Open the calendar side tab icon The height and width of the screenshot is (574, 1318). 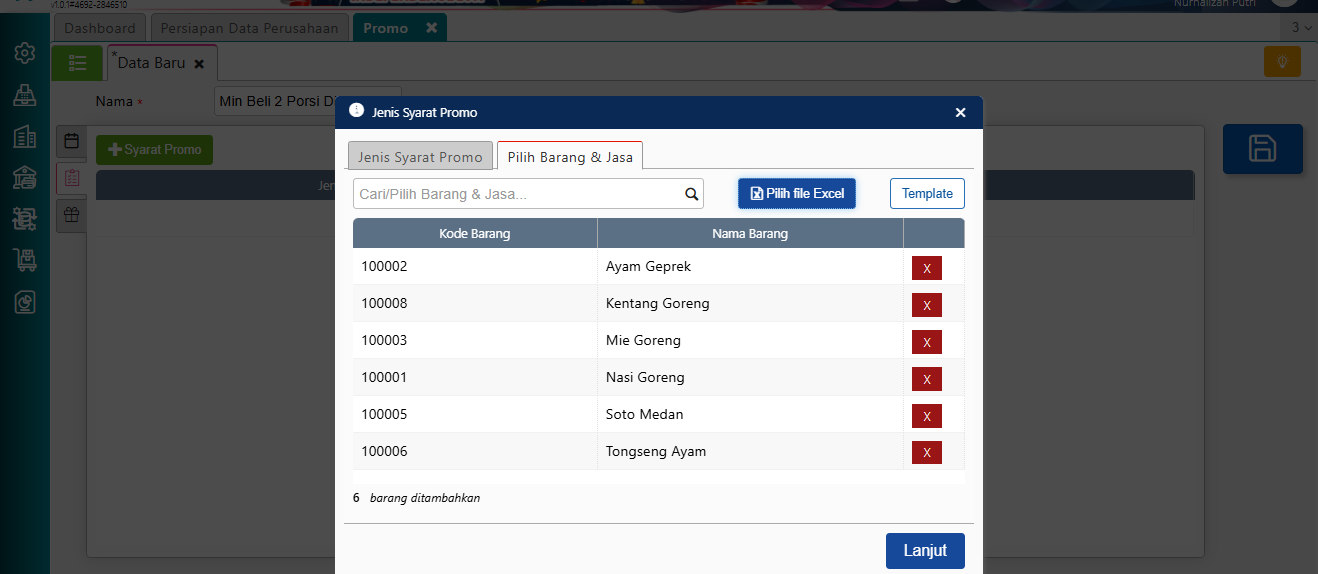[72, 141]
